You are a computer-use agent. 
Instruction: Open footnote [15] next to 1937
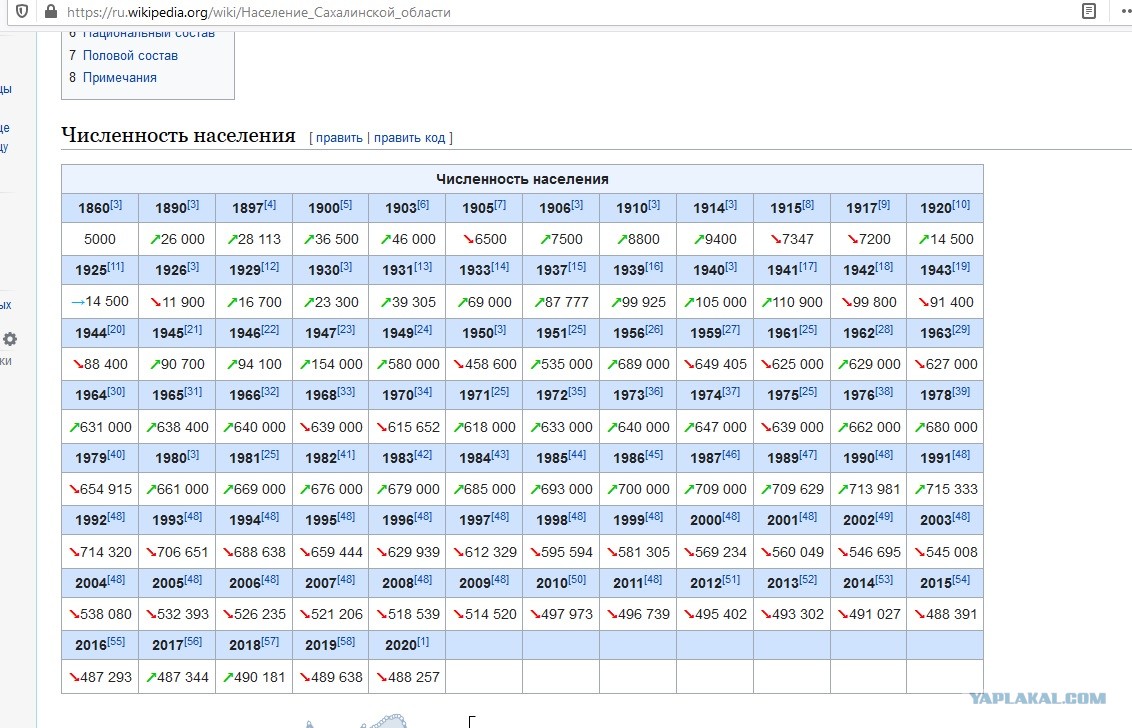[577, 266]
